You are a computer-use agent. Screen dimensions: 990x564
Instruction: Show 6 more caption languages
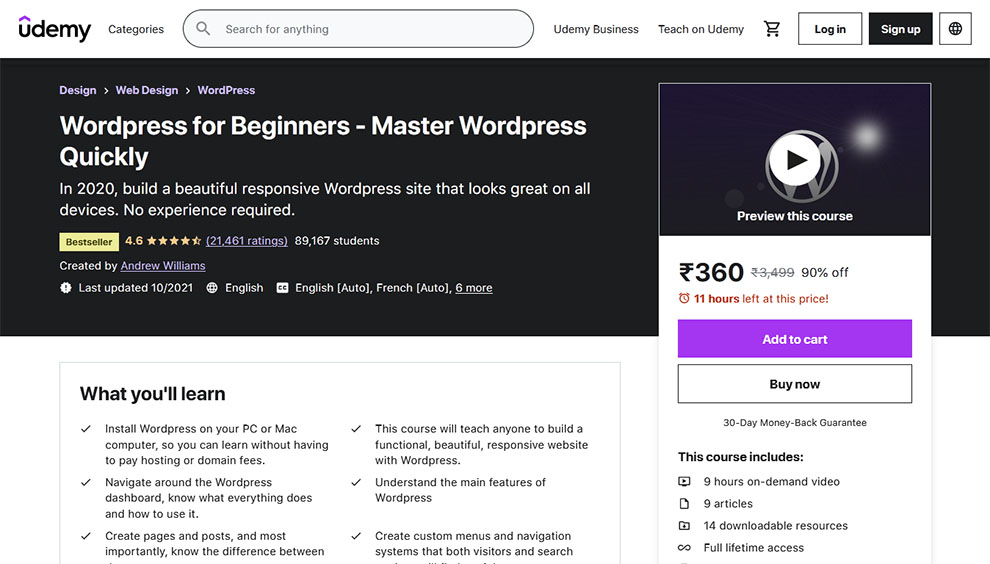click(x=474, y=288)
